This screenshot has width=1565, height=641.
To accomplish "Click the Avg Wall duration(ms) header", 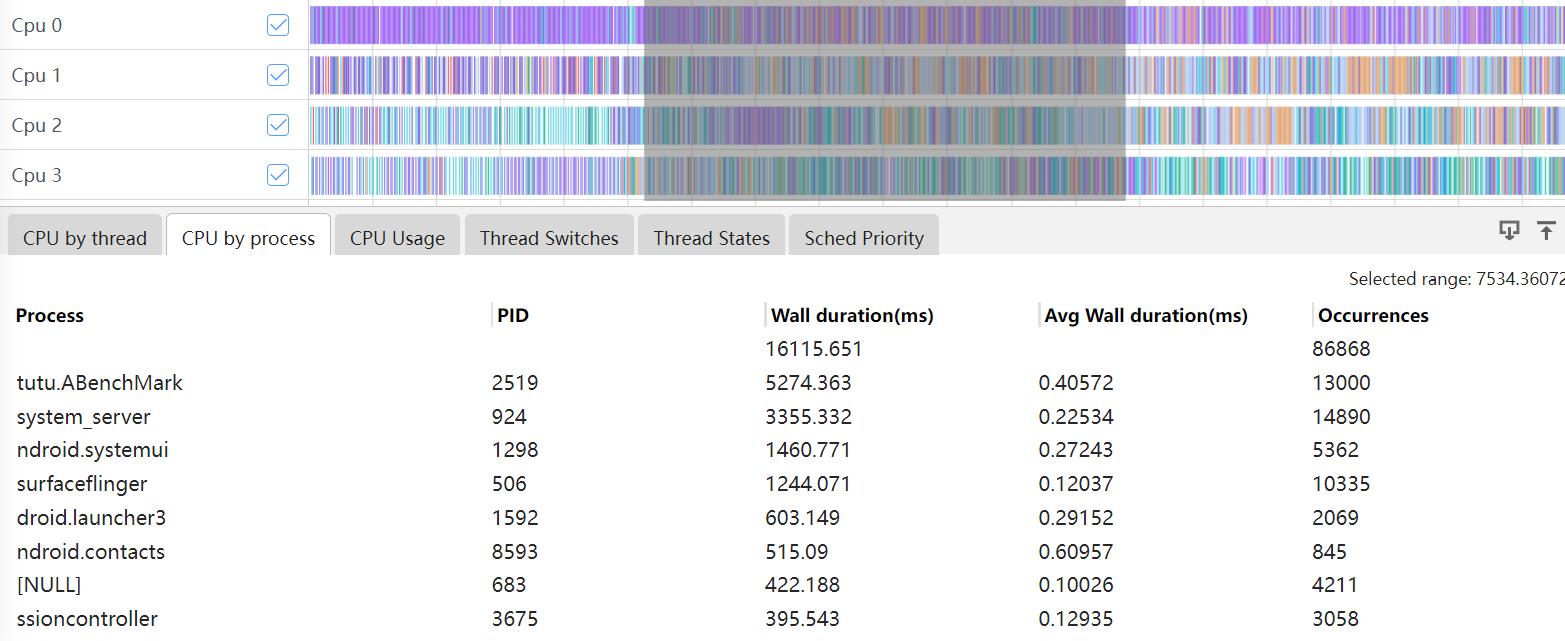I will pyautogui.click(x=1146, y=316).
